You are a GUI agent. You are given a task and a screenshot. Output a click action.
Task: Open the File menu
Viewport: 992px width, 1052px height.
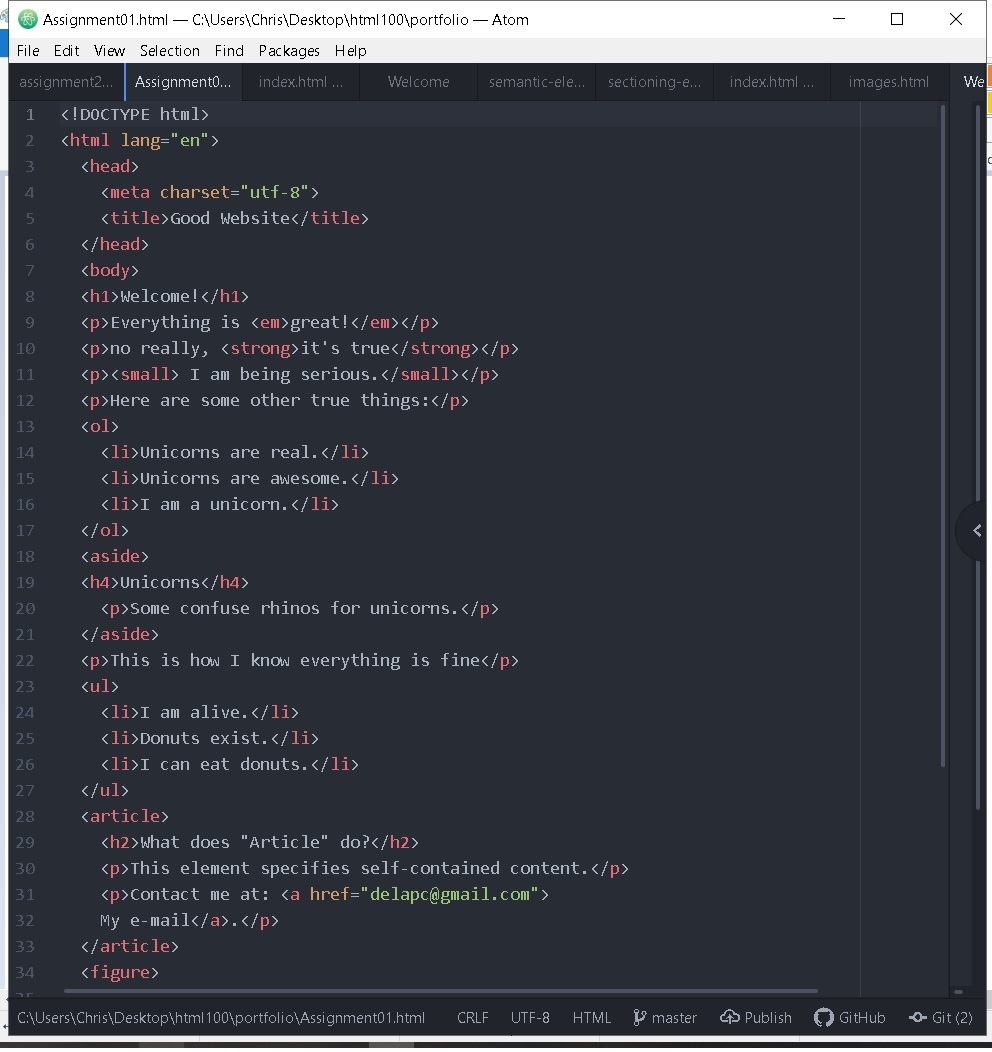click(x=28, y=51)
